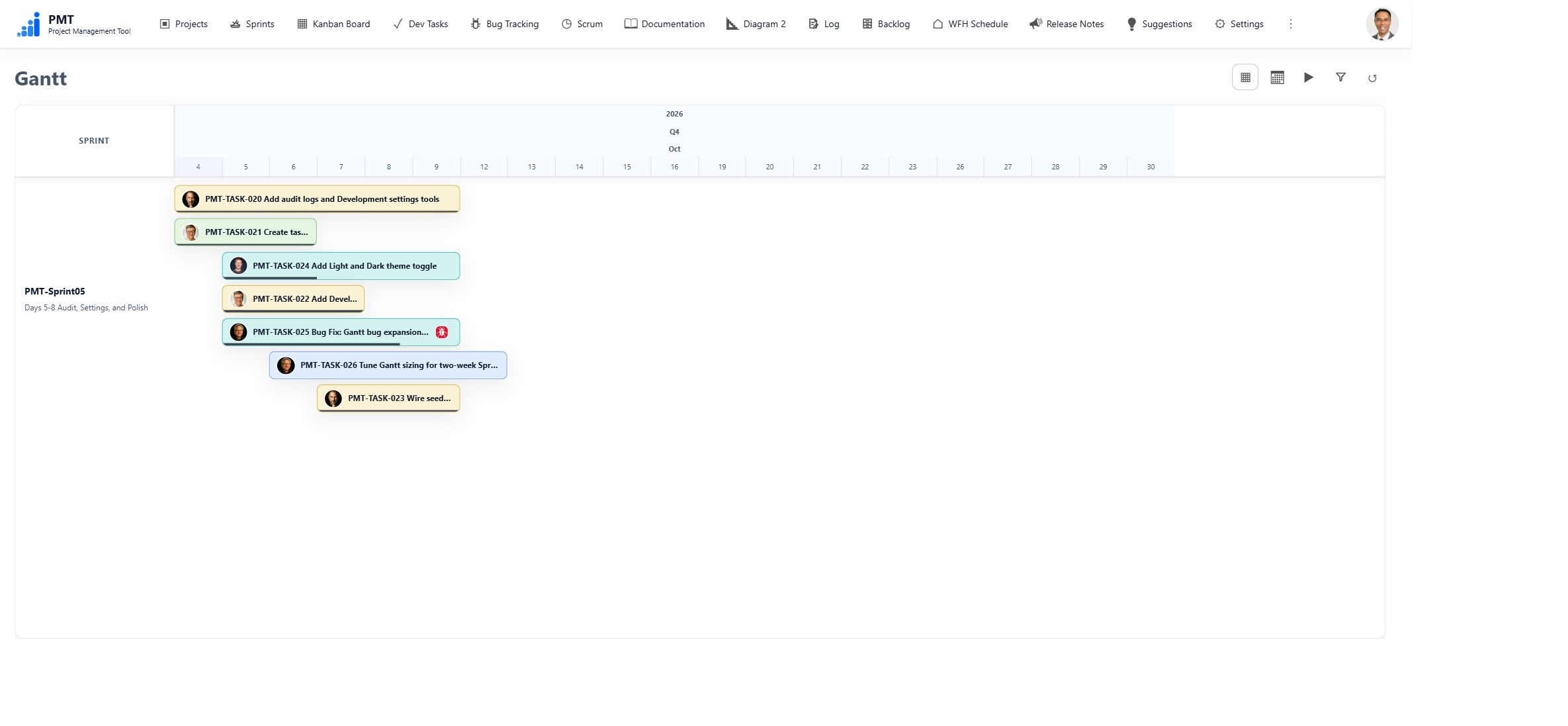This screenshot has width=1568, height=726.
Task: Switch to the calendar view icon
Action: (1277, 77)
